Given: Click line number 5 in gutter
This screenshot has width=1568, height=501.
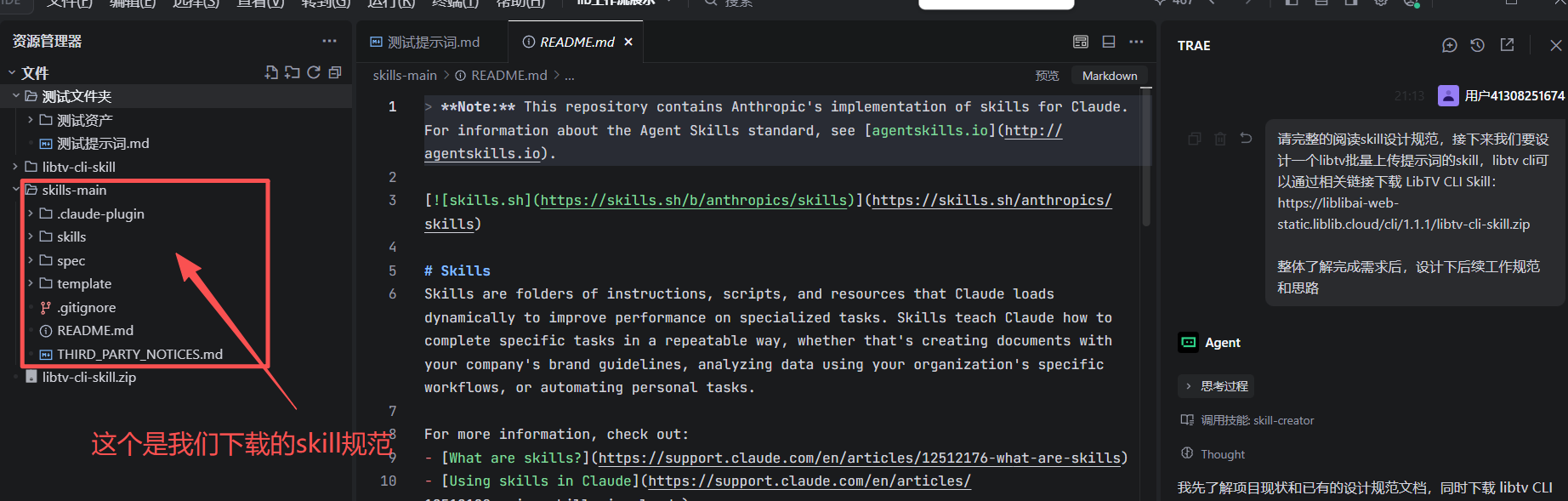Looking at the screenshot, I should coord(392,270).
